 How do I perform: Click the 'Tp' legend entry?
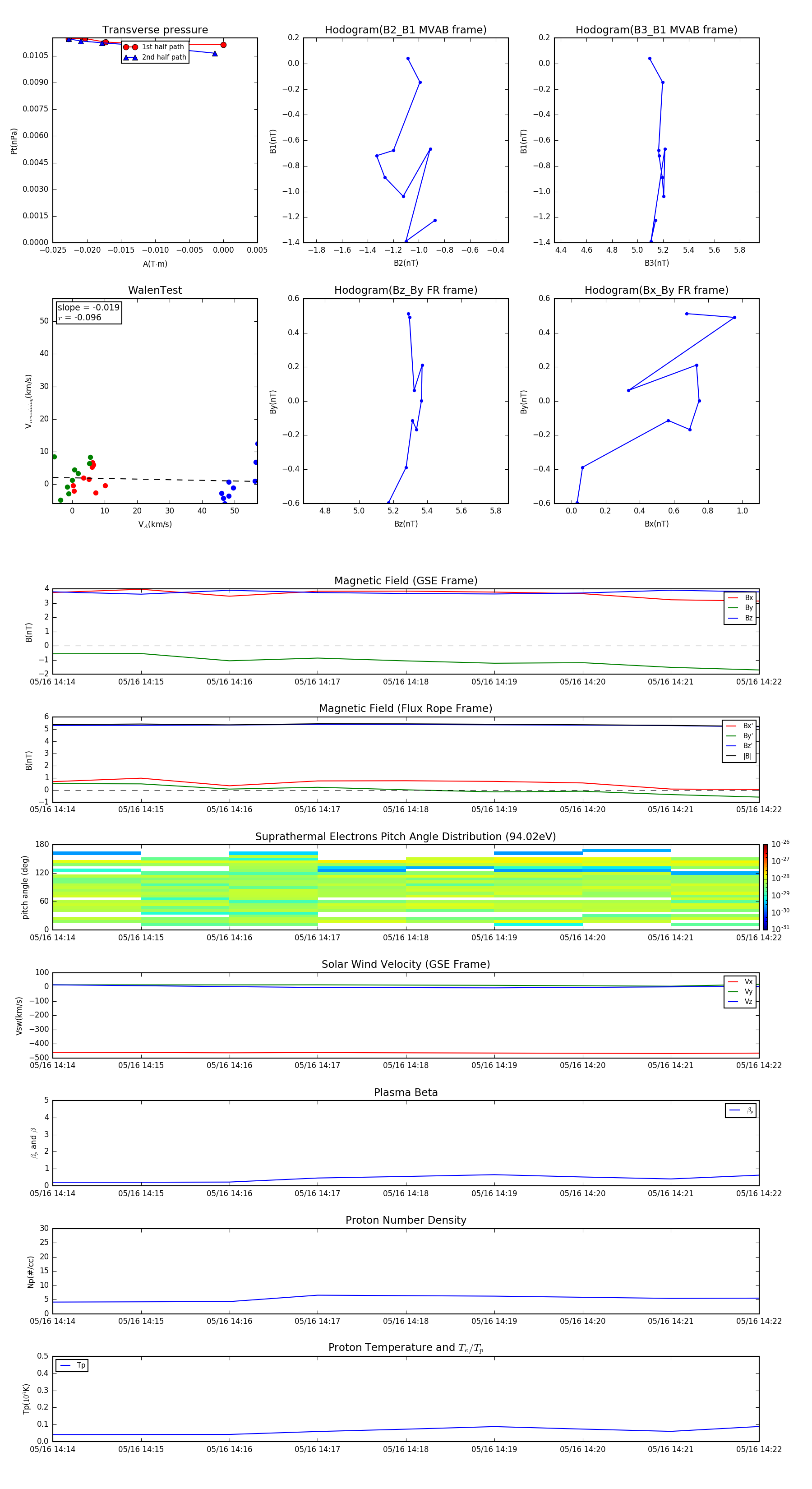72,1365
